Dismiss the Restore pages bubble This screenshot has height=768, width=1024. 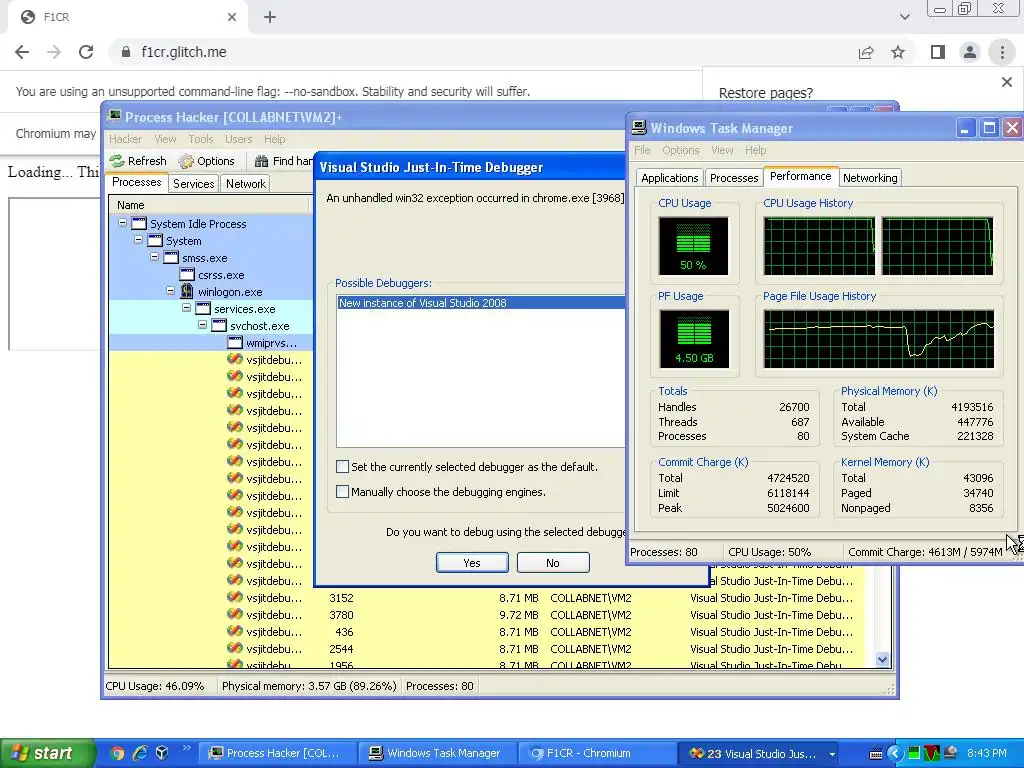1006,82
